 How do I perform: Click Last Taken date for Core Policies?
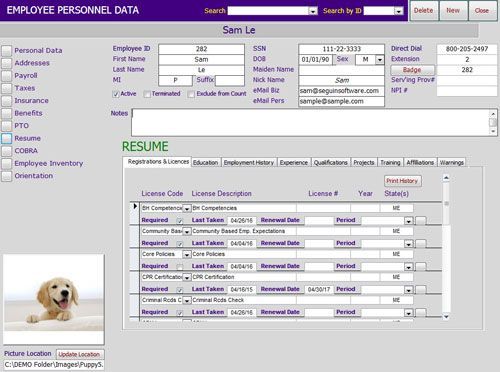pos(242,267)
